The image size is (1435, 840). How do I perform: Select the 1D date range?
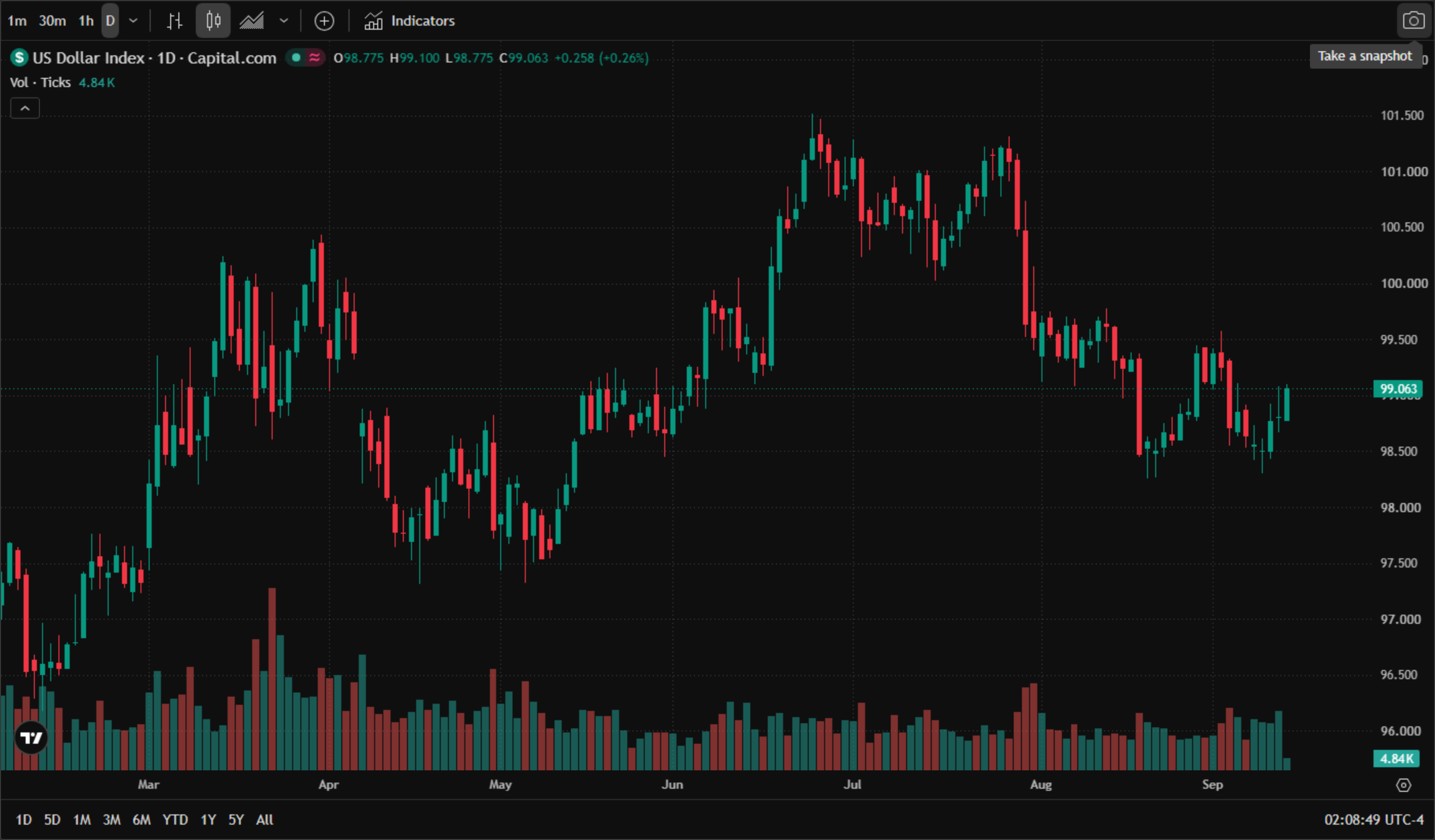point(24,820)
